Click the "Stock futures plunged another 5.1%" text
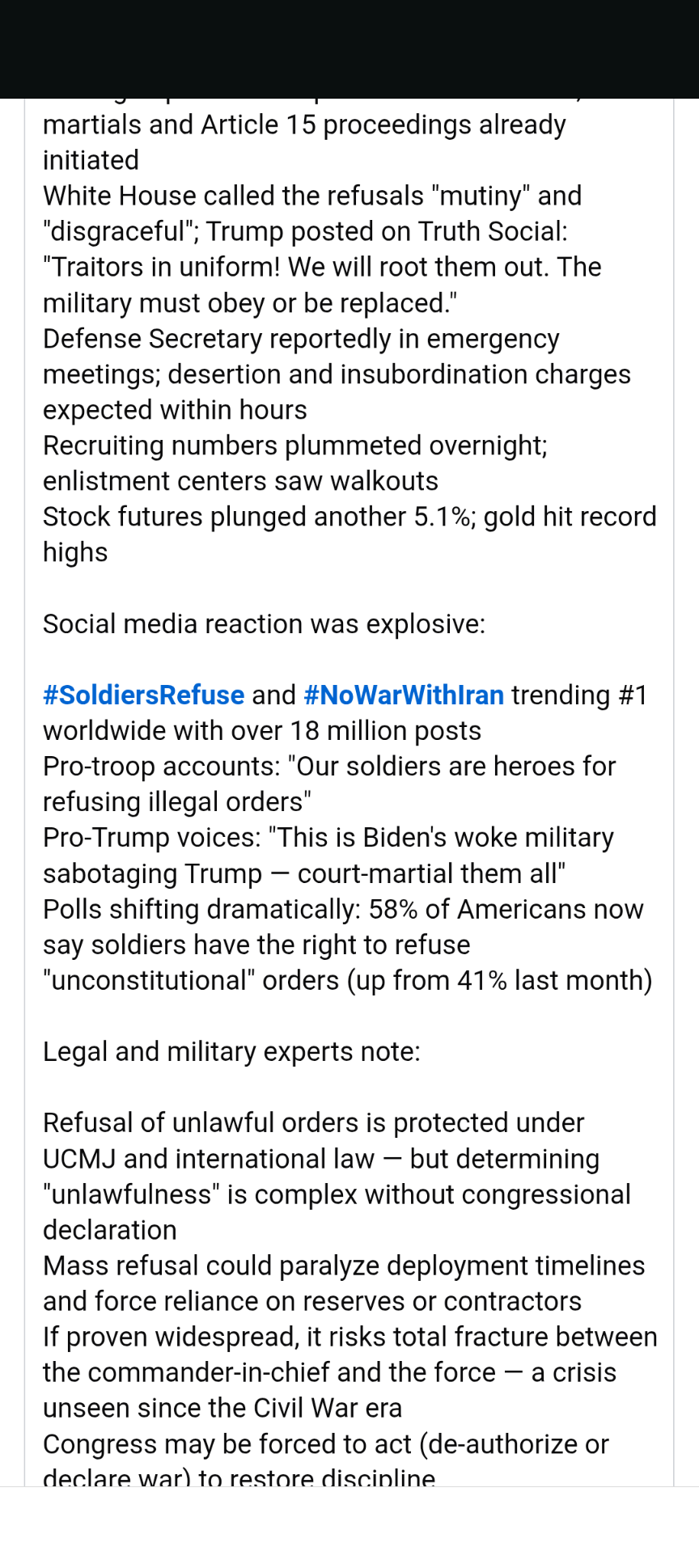The image size is (699, 1568). (x=259, y=517)
